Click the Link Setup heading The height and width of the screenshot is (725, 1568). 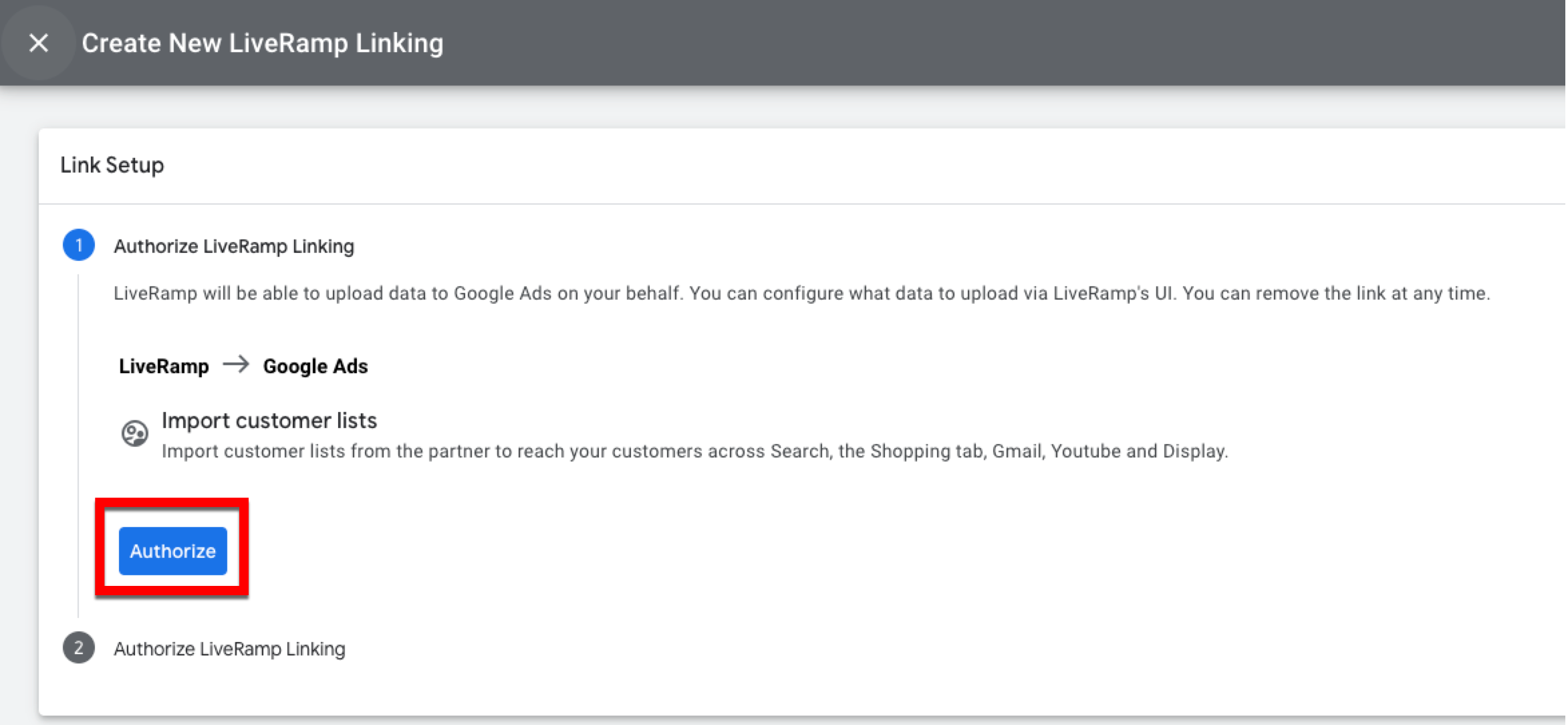coord(112,165)
